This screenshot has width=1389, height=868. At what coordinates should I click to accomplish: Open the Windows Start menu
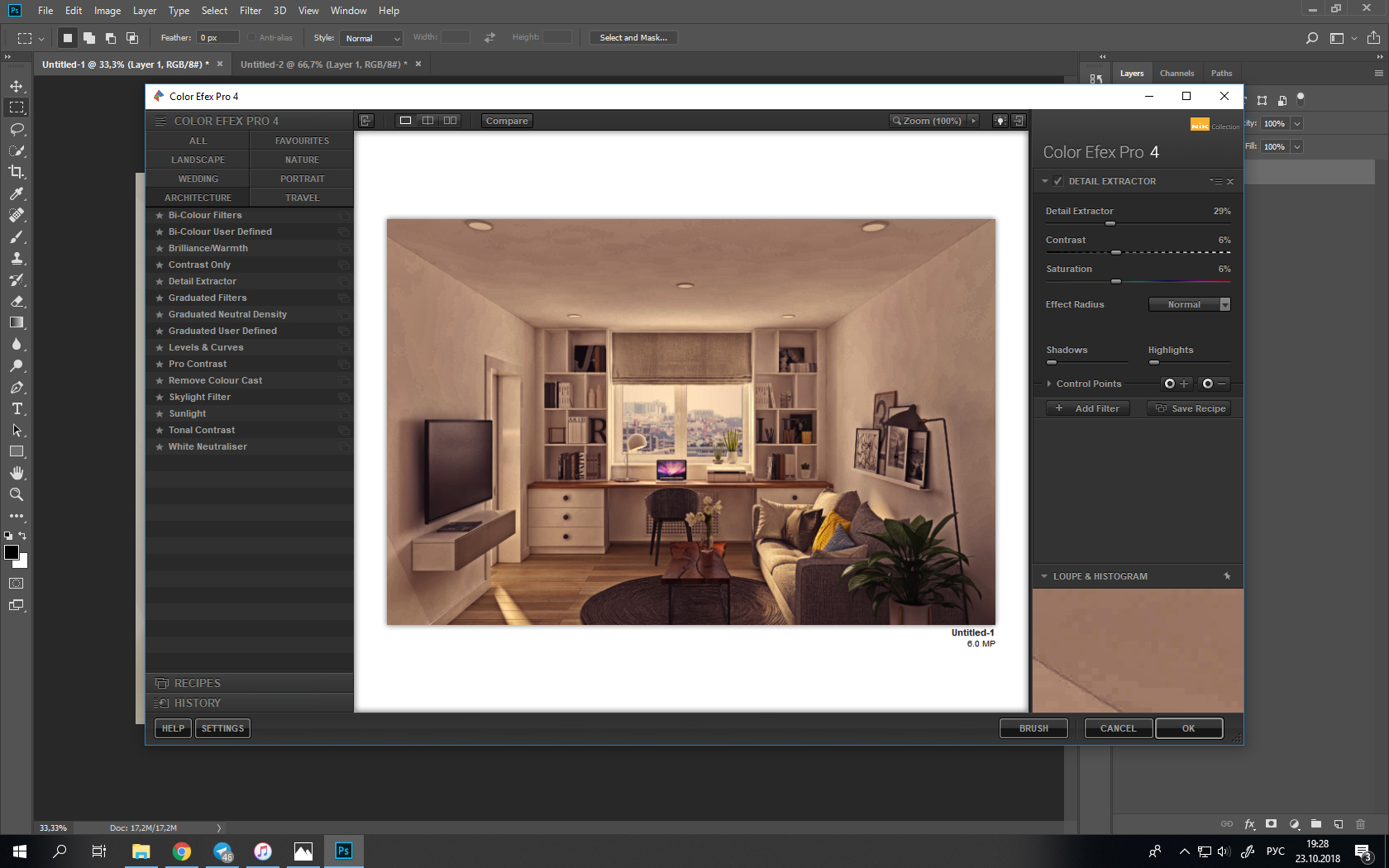click(20, 851)
